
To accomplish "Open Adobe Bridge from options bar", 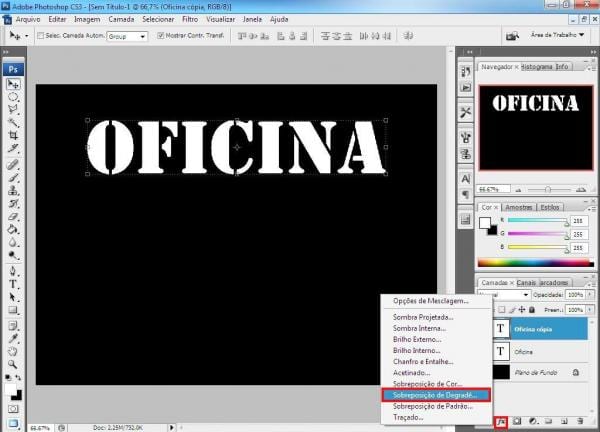I will [x=512, y=36].
